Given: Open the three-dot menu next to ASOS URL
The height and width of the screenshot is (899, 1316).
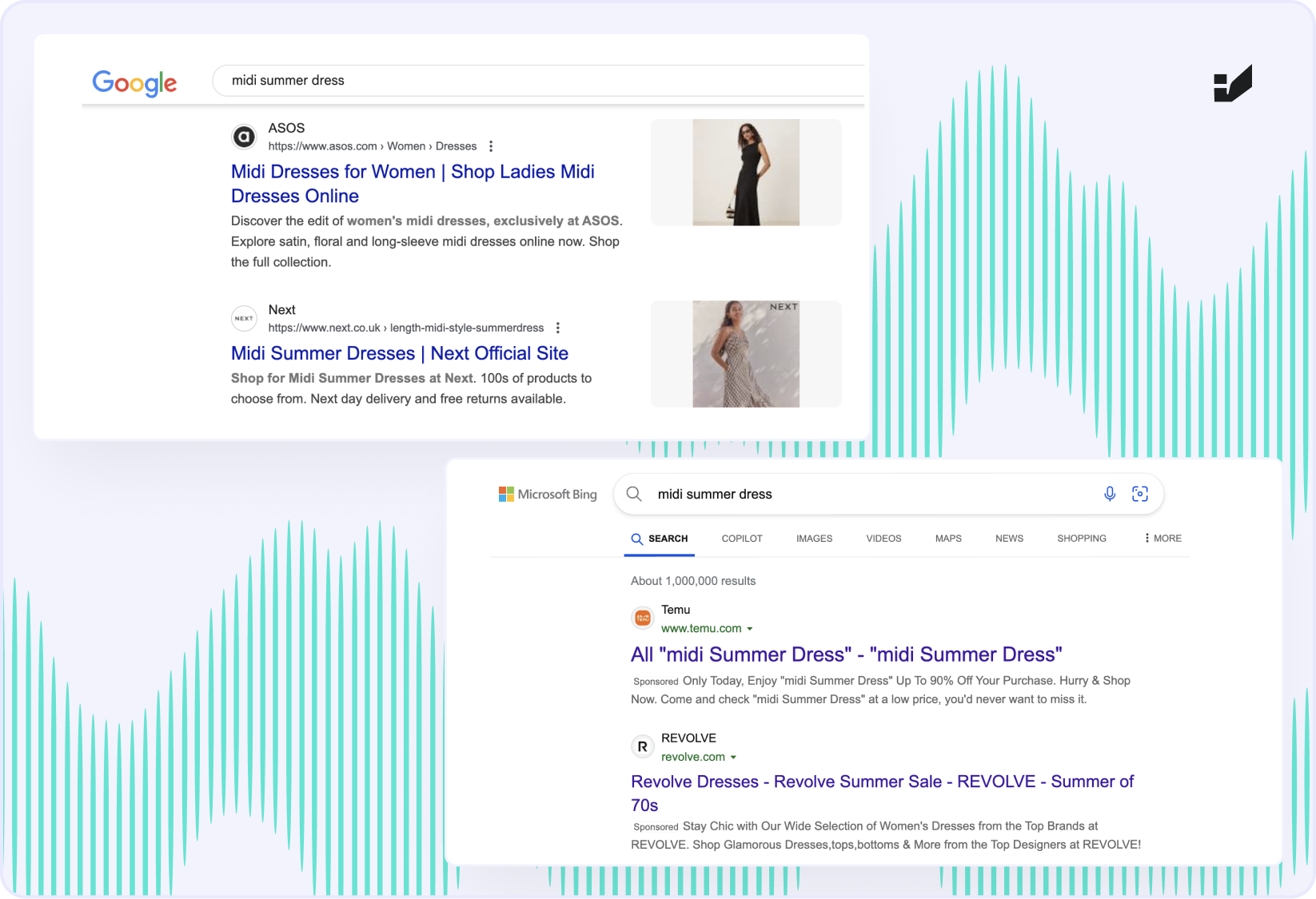Looking at the screenshot, I should click(491, 146).
